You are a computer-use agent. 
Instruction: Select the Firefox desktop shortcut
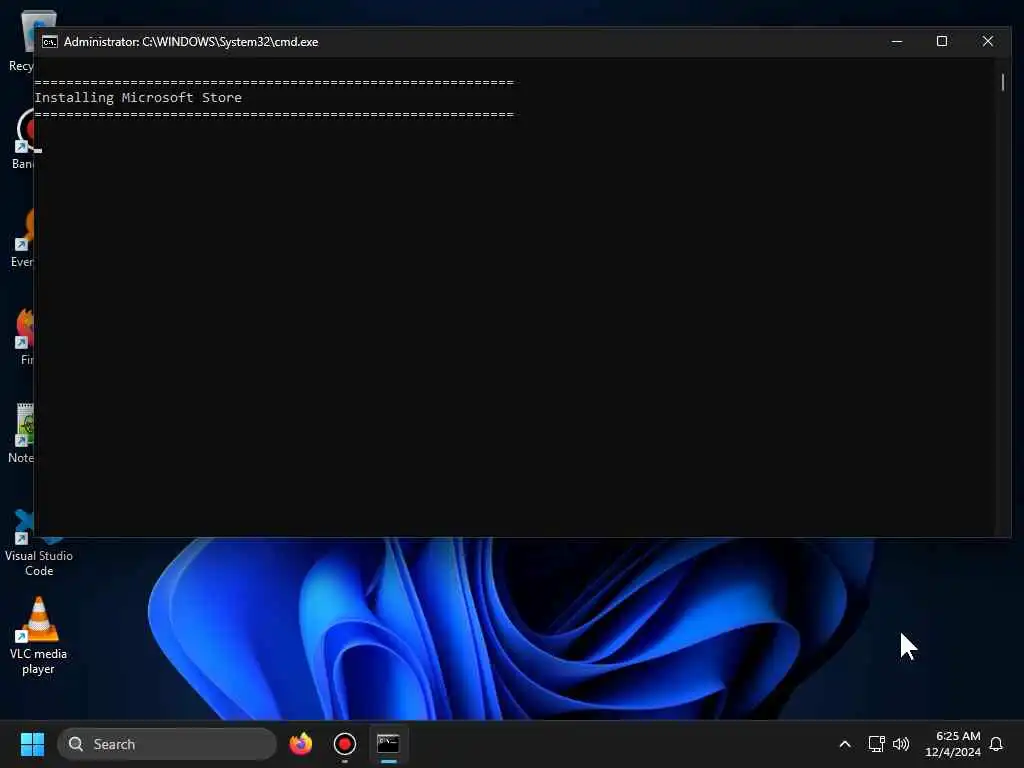25,336
